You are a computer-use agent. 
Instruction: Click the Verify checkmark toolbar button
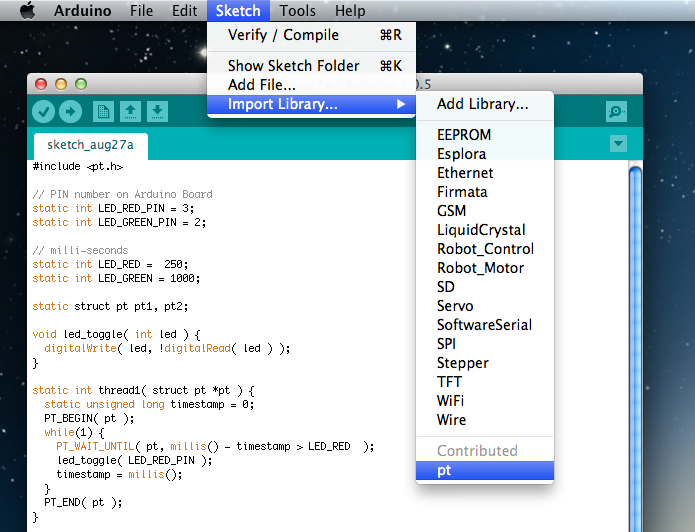[43, 112]
